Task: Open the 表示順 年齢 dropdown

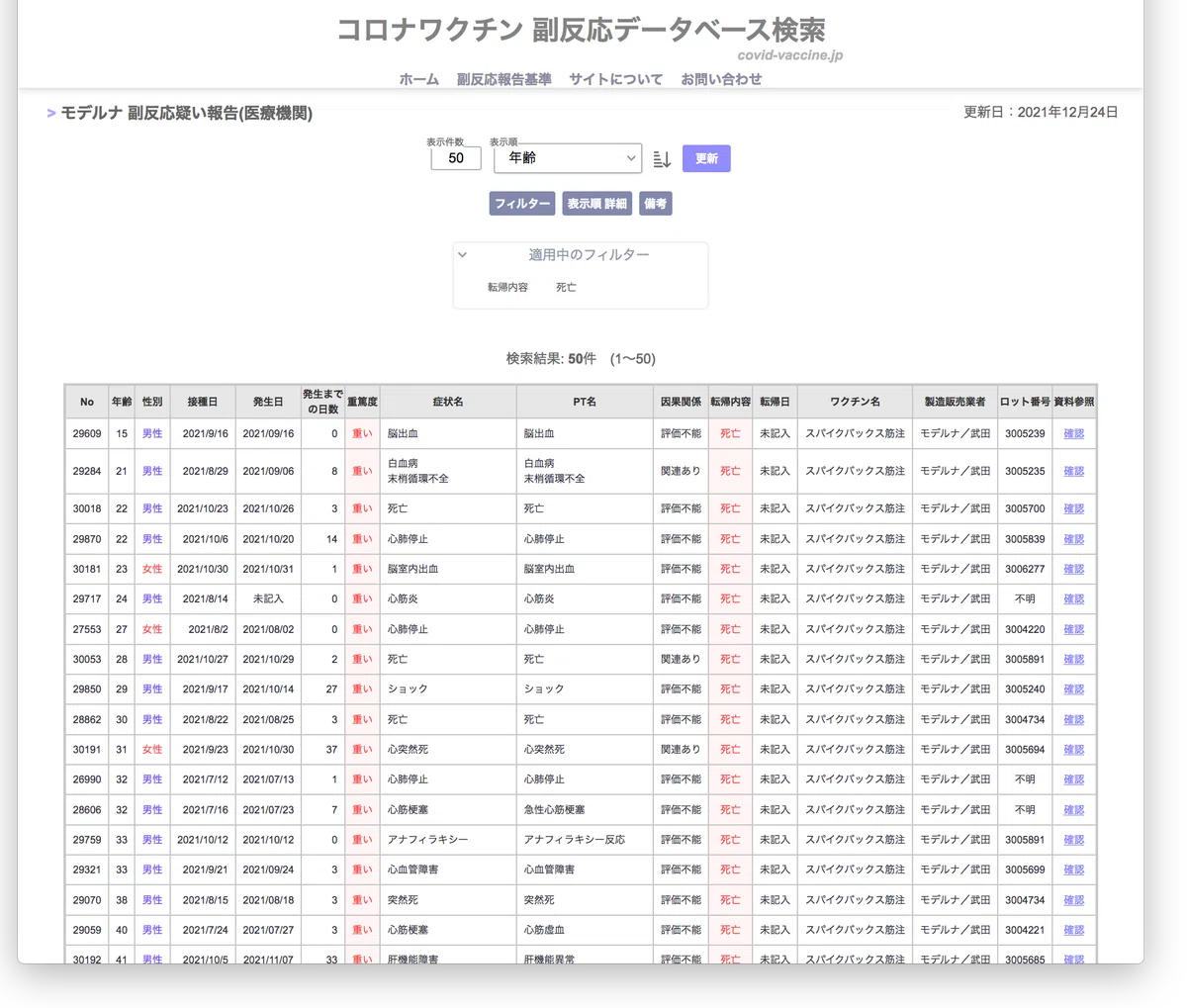Action: pyautogui.click(x=568, y=158)
